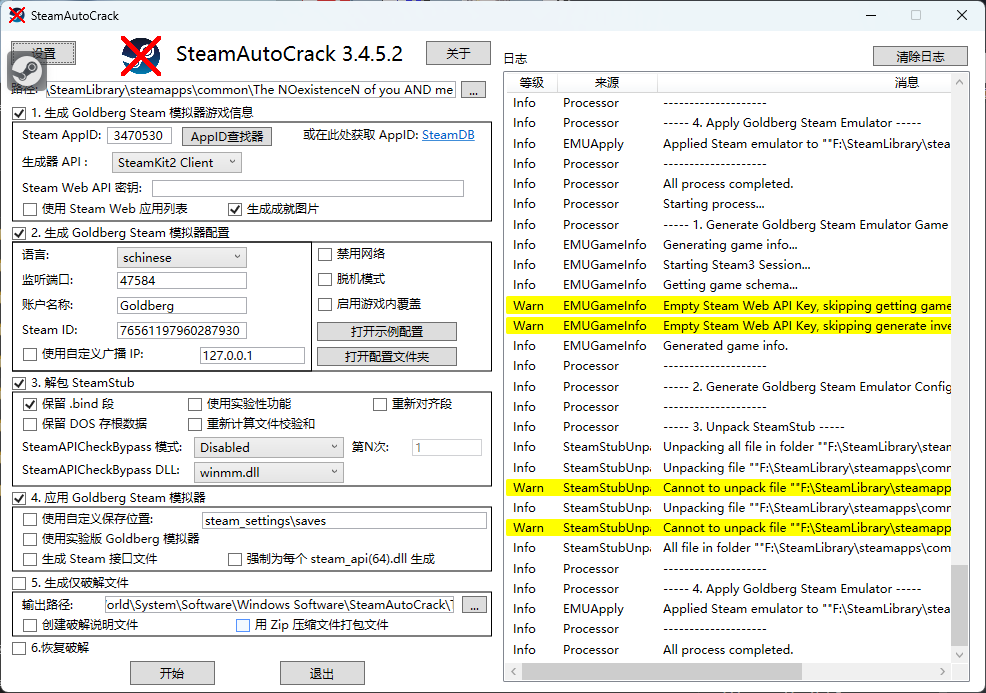This screenshot has height=693, width=986.
Task: Expand the 生成器 API SteamKit2 Client dropdown
Action: coord(177,162)
